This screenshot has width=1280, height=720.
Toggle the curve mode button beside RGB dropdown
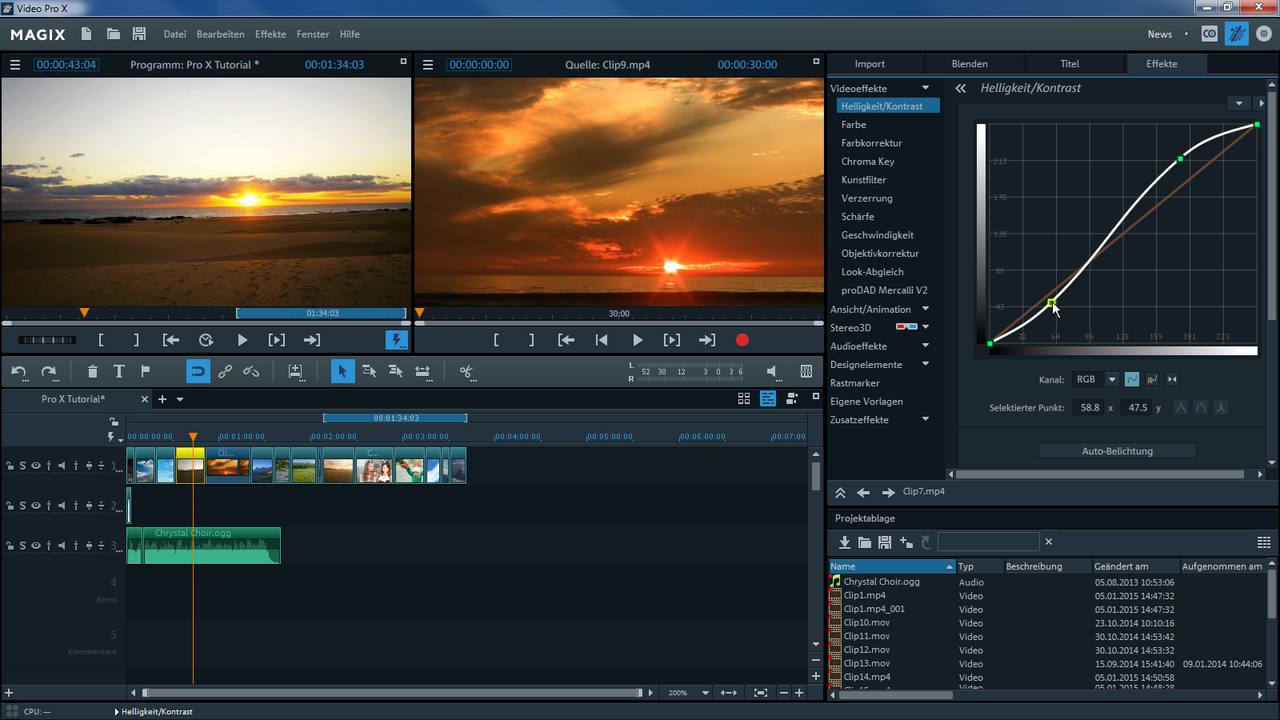(x=1132, y=379)
